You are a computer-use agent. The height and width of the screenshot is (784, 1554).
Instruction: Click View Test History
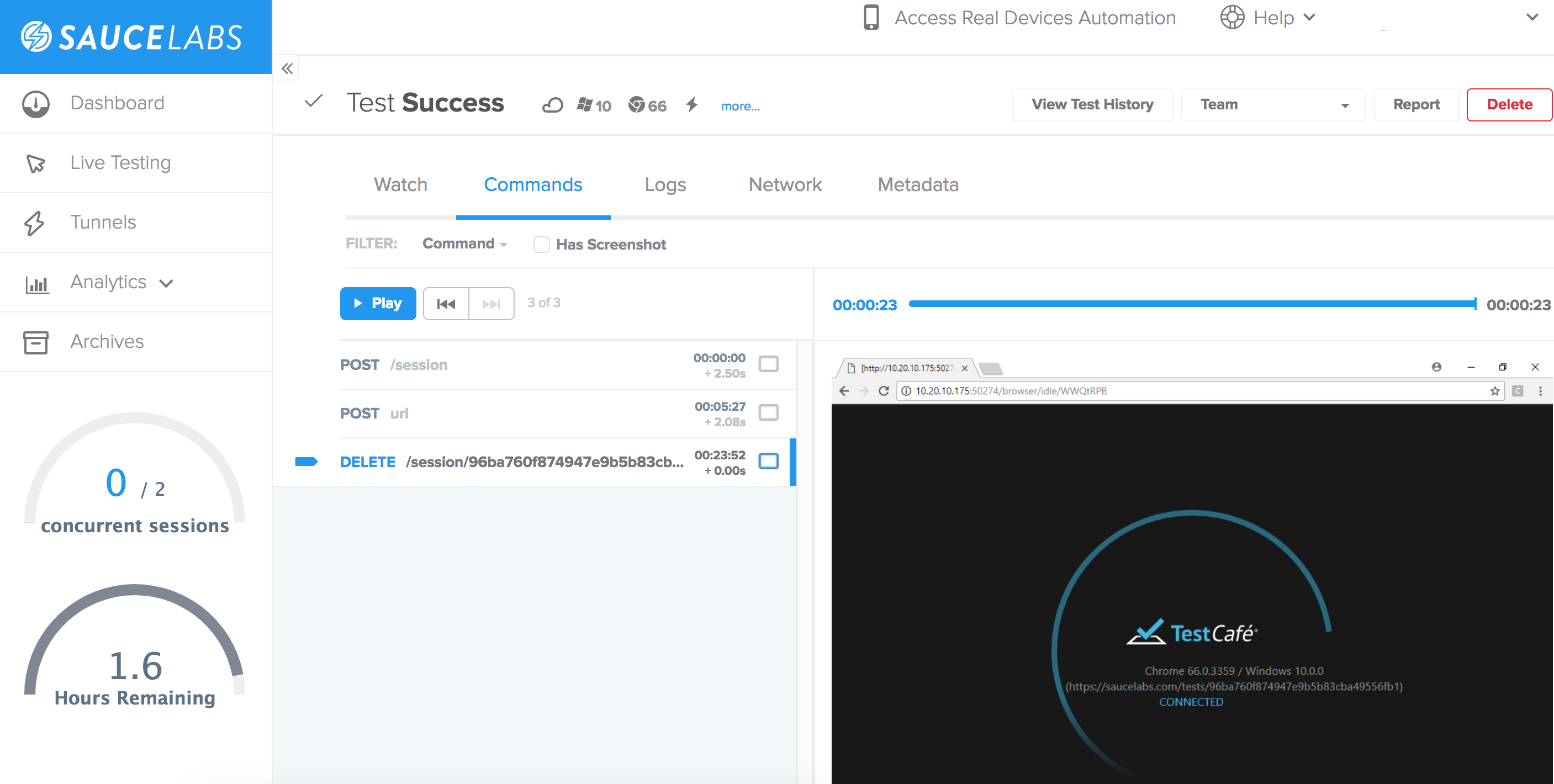(1092, 104)
